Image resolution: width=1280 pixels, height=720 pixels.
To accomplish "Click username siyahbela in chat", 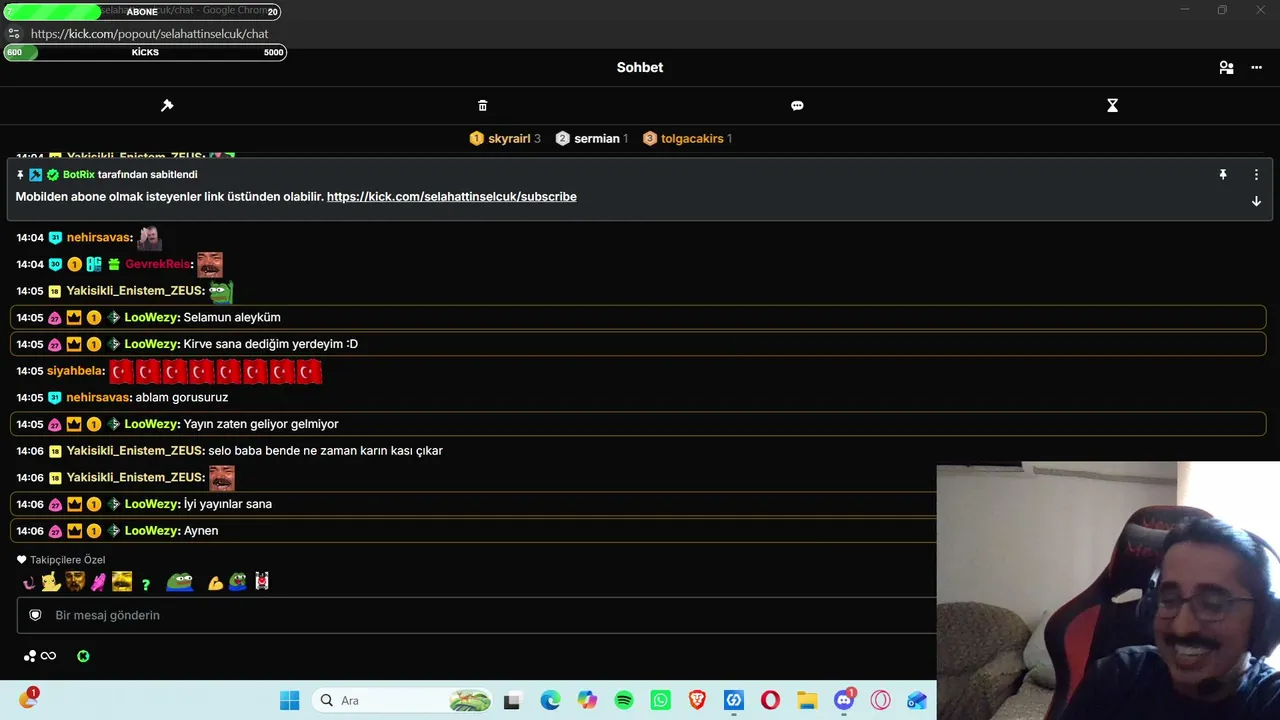I will pyautogui.click(x=75, y=371).
